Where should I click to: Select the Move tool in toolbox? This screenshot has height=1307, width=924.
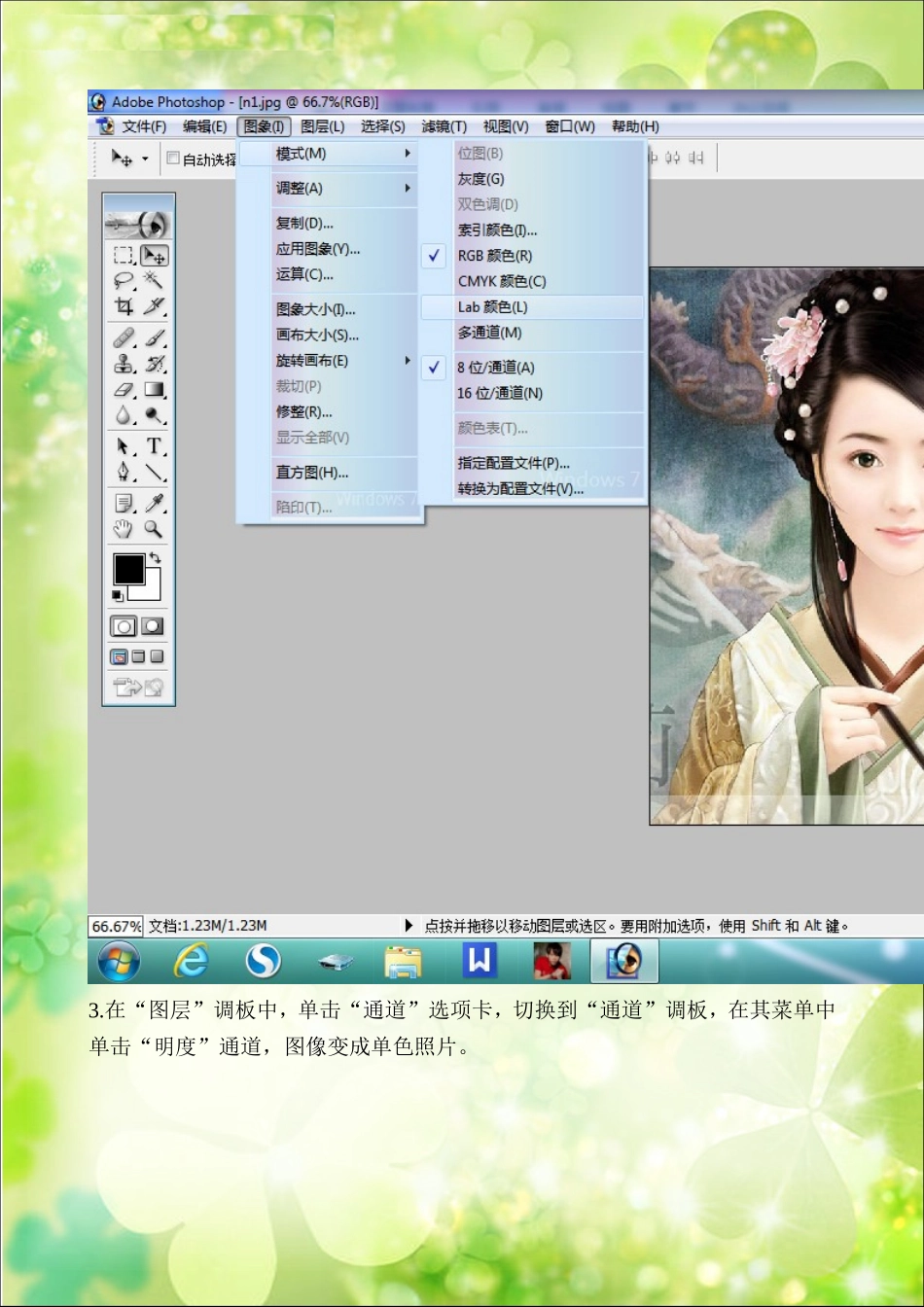pyautogui.click(x=154, y=256)
